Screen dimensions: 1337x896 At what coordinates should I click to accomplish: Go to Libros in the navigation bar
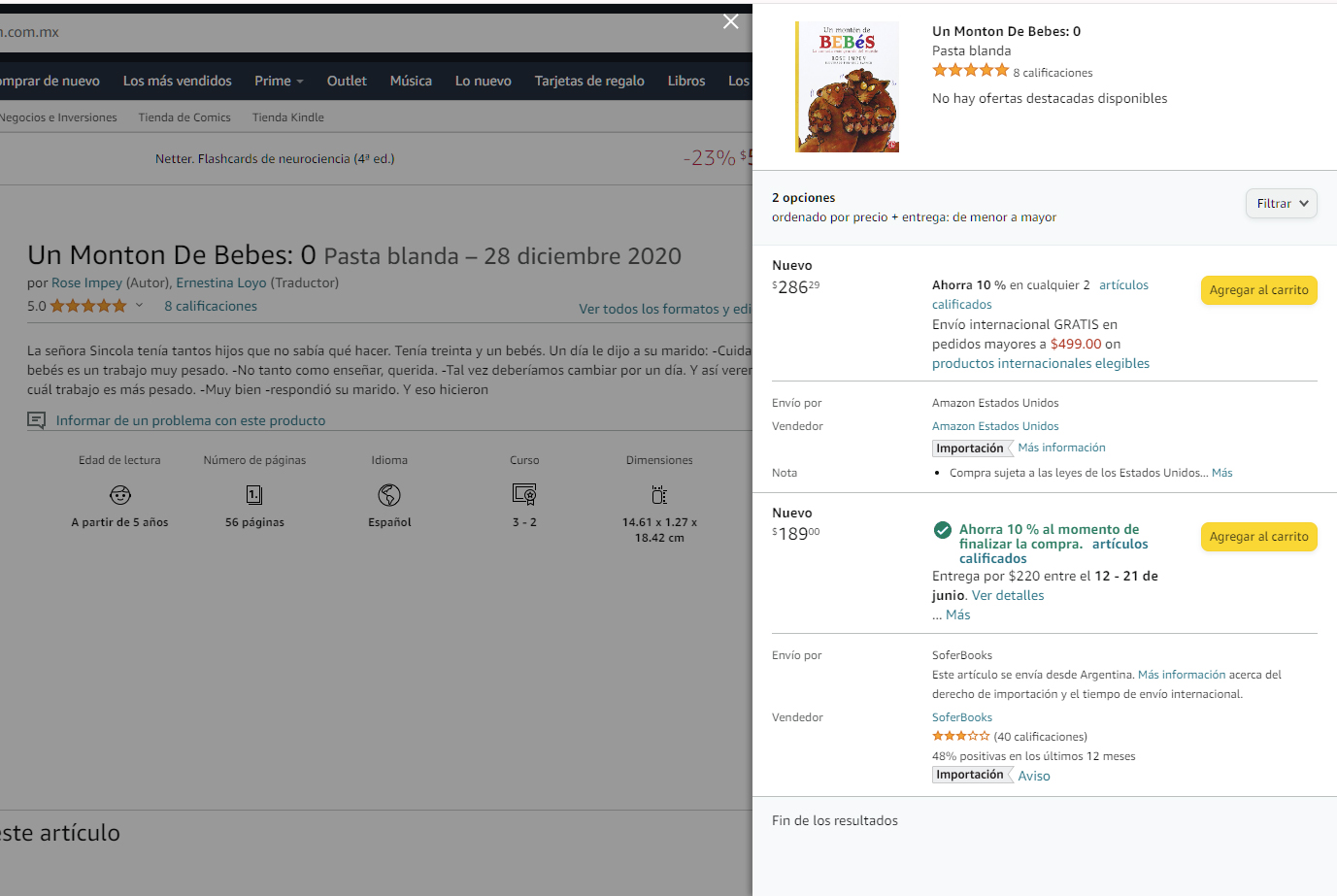[x=686, y=81]
